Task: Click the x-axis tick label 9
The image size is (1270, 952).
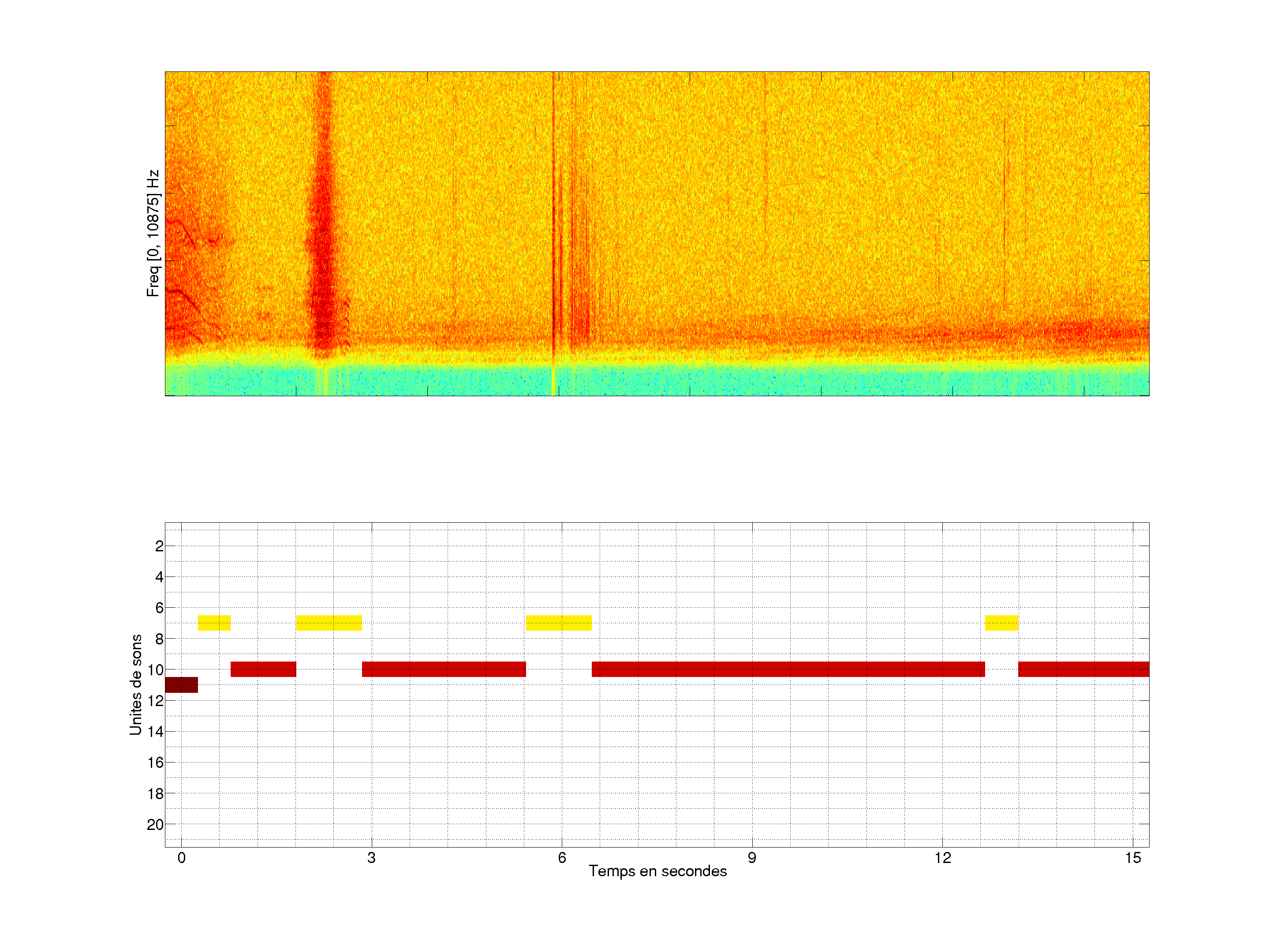Action: 751,858
